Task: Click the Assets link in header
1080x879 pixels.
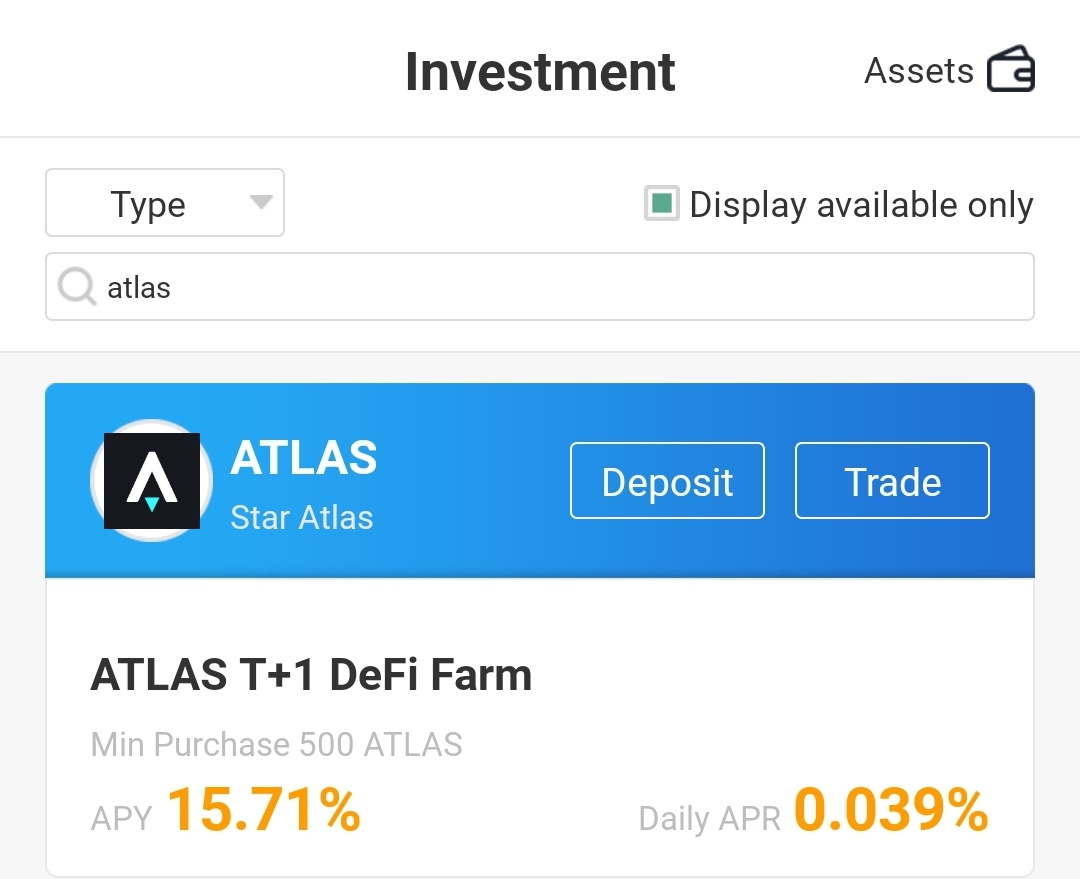Action: (x=919, y=70)
